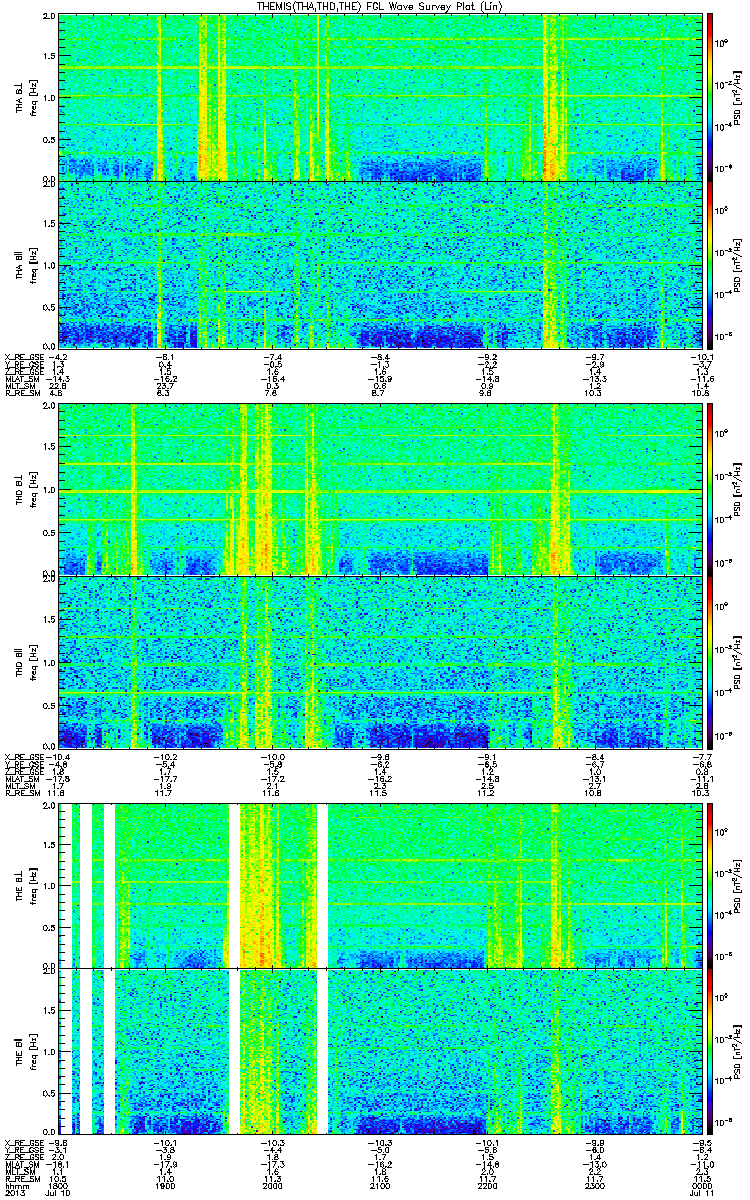Click the X_RE_GSE row label under THA panels

(x=23, y=357)
